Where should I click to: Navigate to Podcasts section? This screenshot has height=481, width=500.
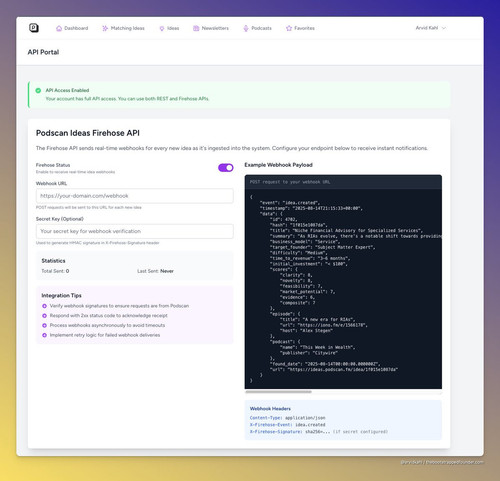(x=257, y=28)
